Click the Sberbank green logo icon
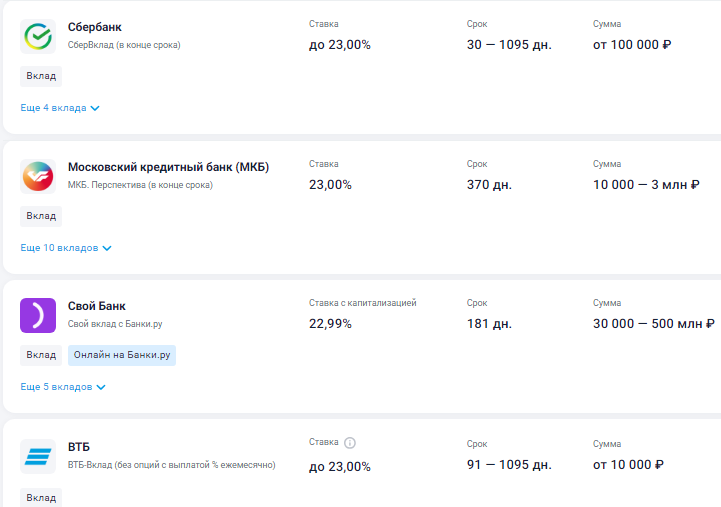Viewport: 721px width, 507px height. [x=37, y=36]
